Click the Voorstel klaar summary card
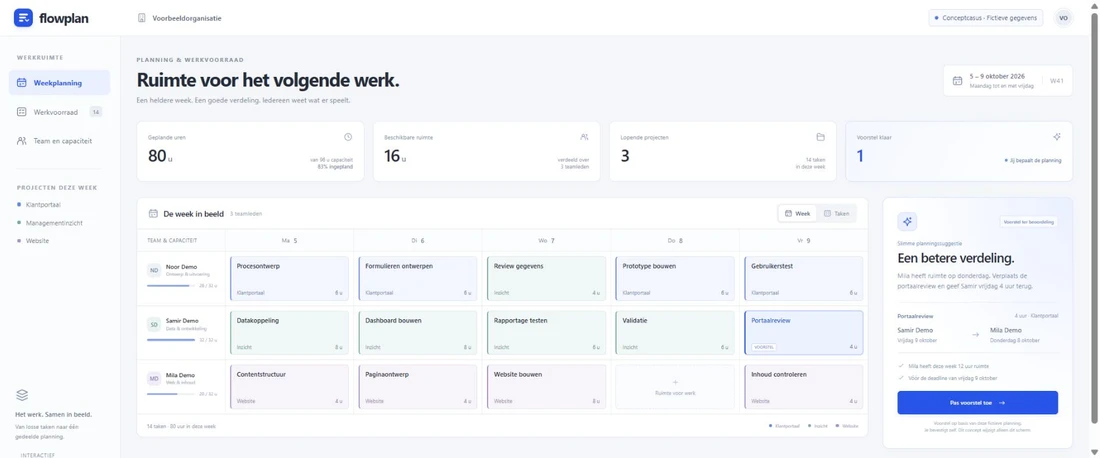 pyautogui.click(x=959, y=151)
